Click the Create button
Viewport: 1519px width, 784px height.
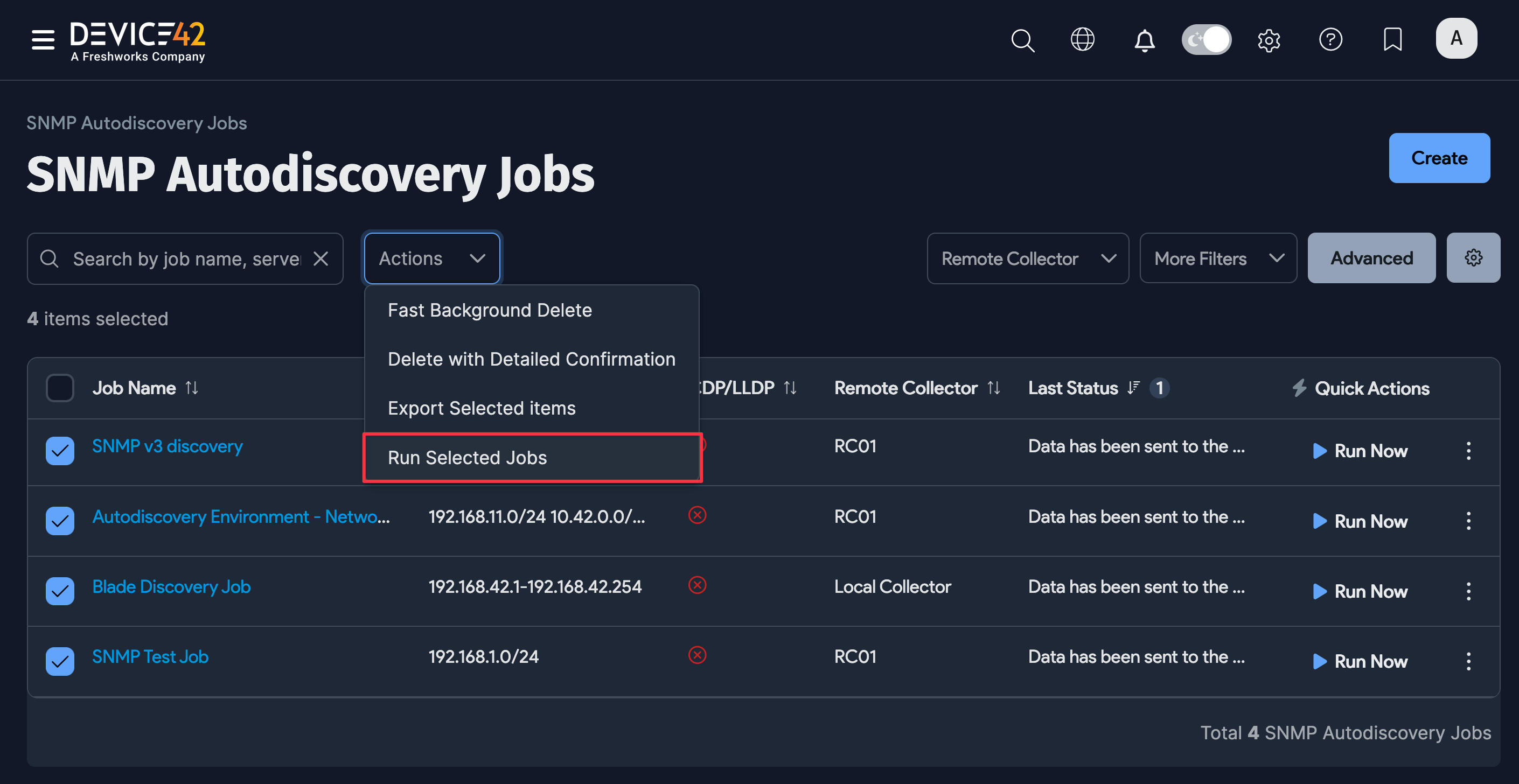(1439, 158)
